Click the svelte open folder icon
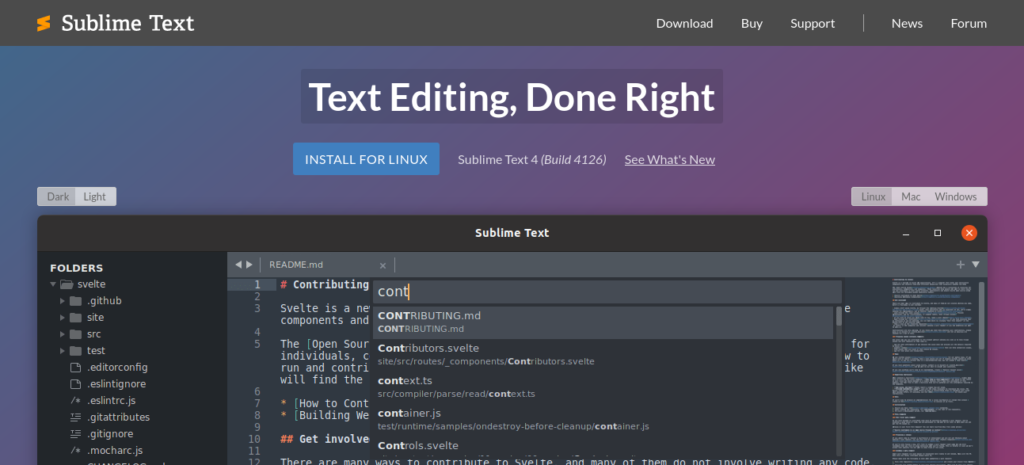1024x465 pixels. [66, 284]
